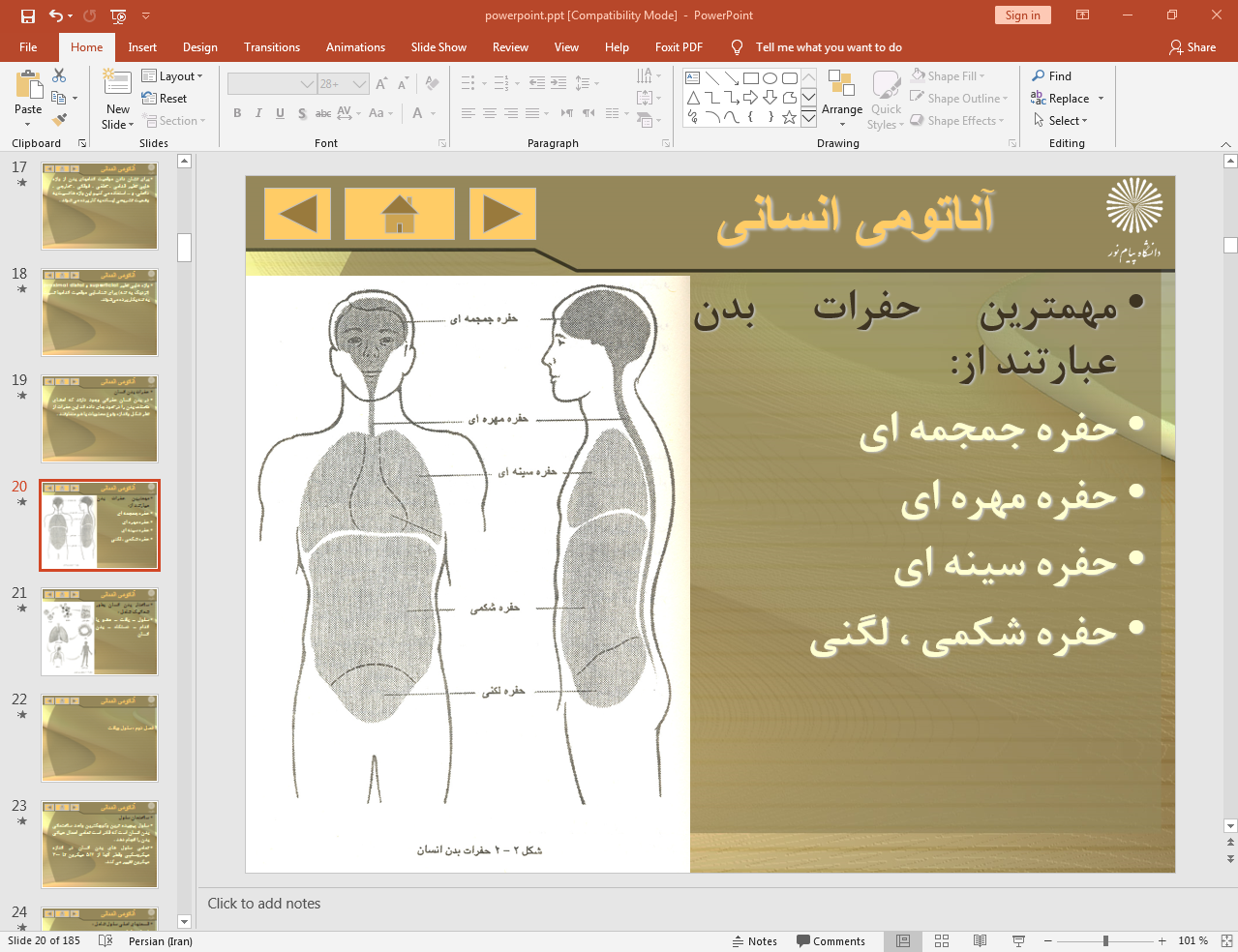Click the Find button
Screen dimensions: 1238x952
pos(1052,75)
